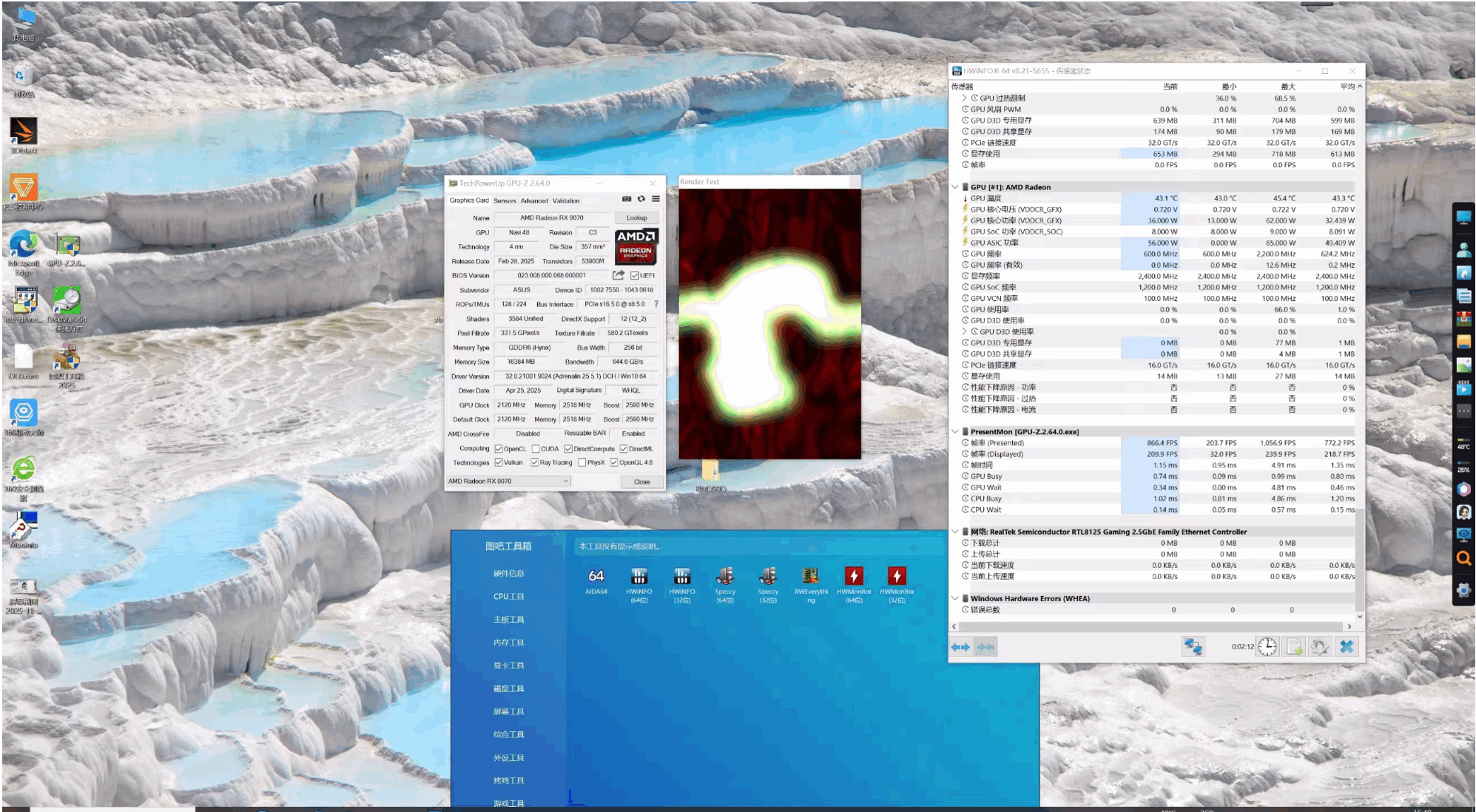The image size is (1476, 812).
Task: Open HWiNFO sensor settings gear
Action: coord(1319,646)
